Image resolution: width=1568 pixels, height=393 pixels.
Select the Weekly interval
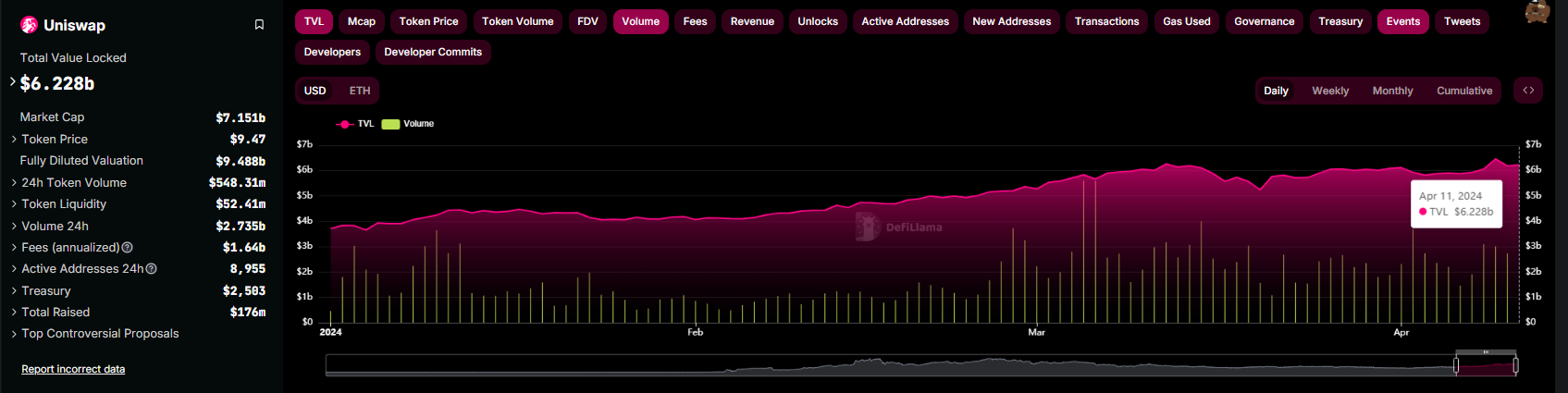[1330, 91]
